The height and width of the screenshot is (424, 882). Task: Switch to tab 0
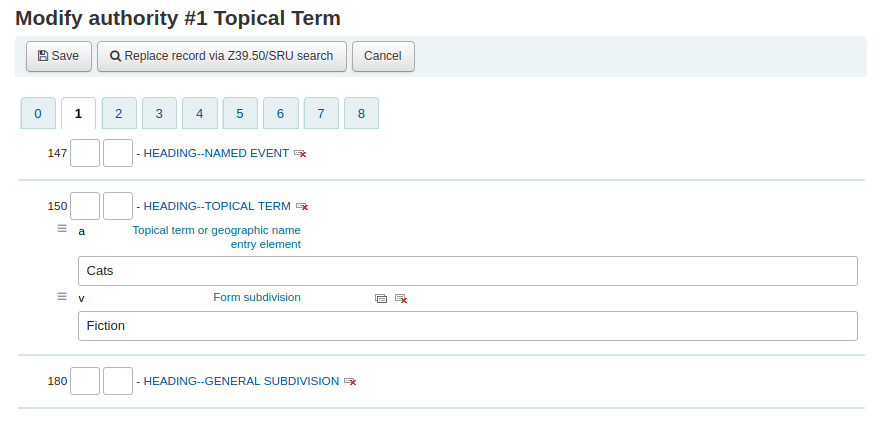tap(38, 114)
